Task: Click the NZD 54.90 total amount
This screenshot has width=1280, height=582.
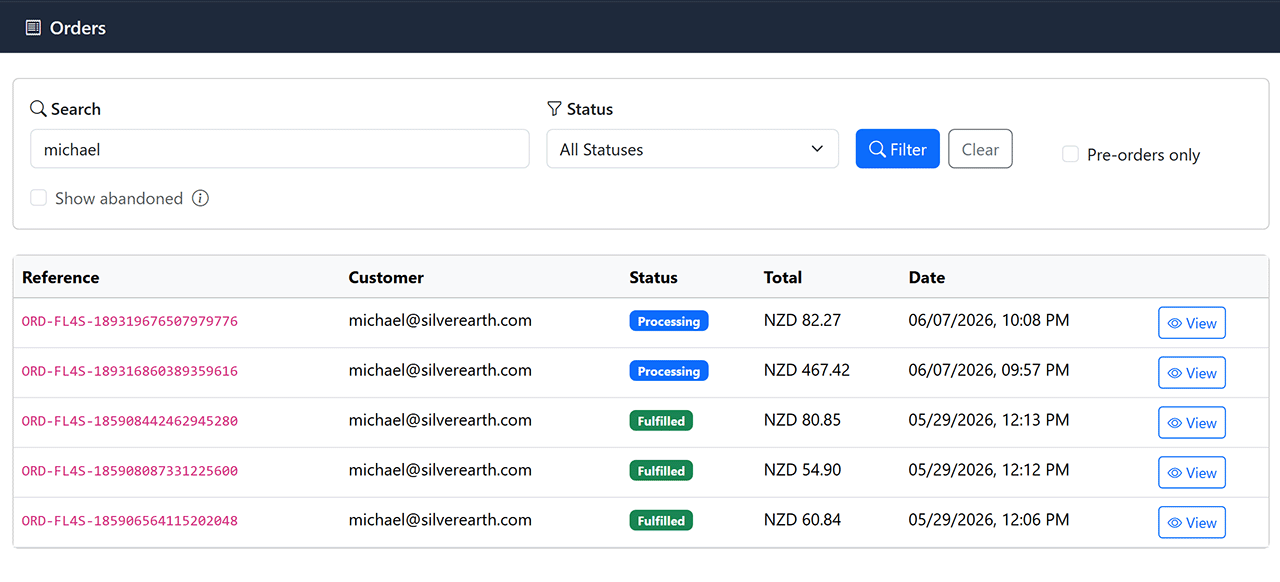Action: [x=802, y=470]
